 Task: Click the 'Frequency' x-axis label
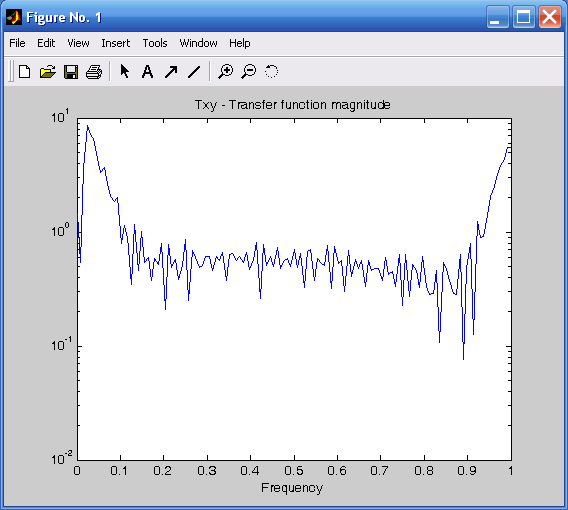pyautogui.click(x=292, y=488)
